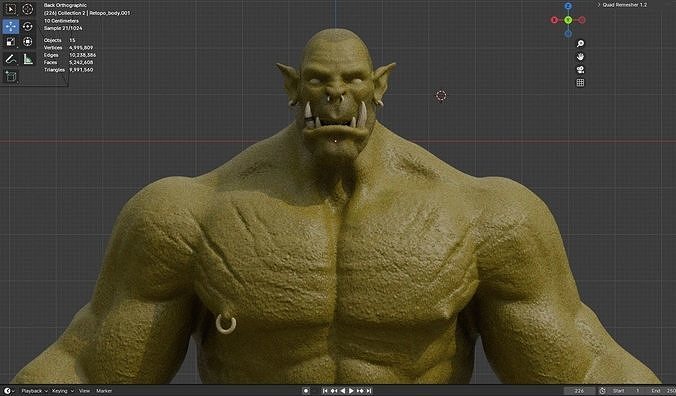Click the 'Back Orthographic' view label
The height and width of the screenshot is (396, 676).
[65, 5]
